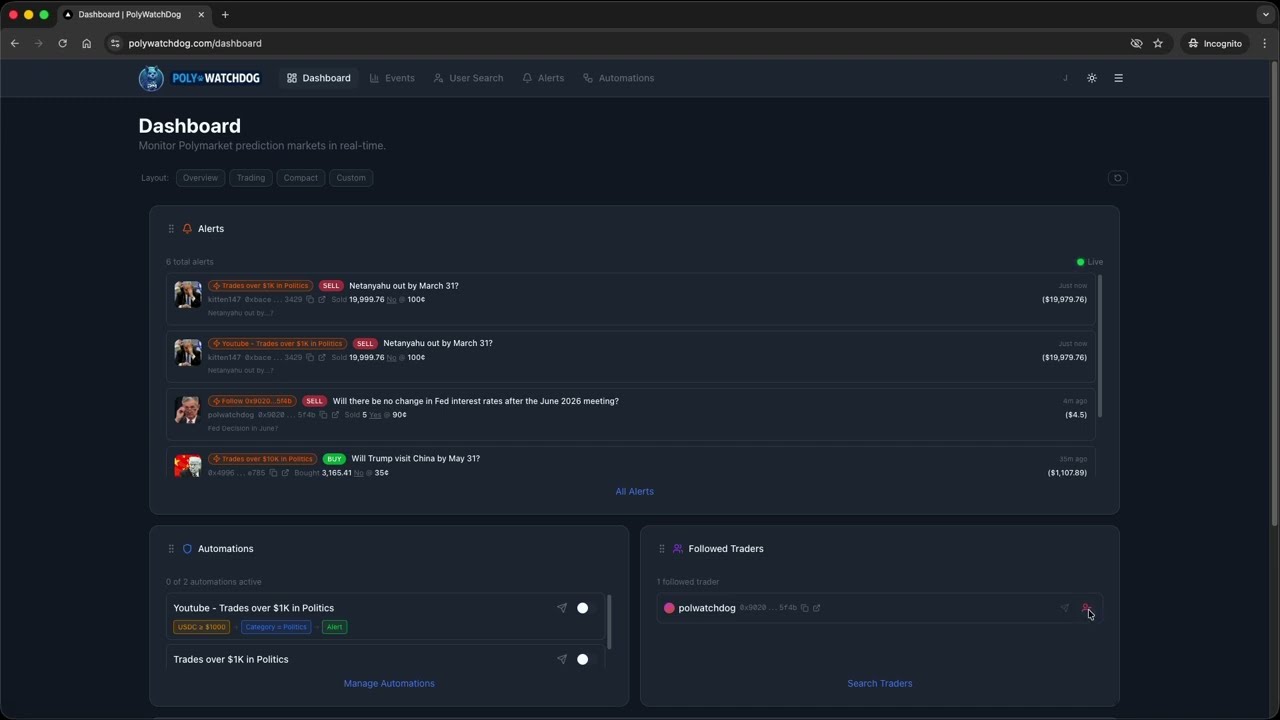1280x720 pixels.
Task: Open external link in Fed interest alert row
Action: click(x=335, y=415)
